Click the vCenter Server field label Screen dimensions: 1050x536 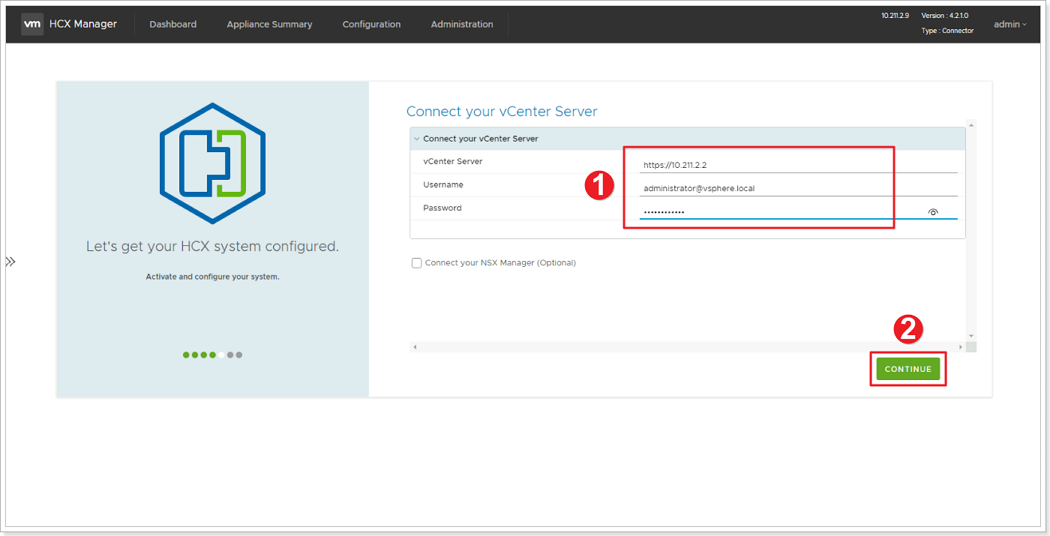pyautogui.click(x=453, y=161)
